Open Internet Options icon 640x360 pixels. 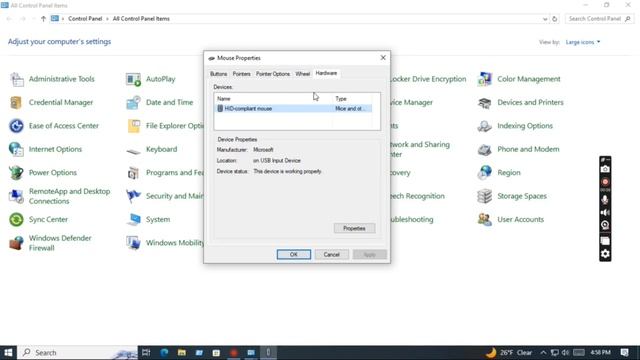coord(16,149)
